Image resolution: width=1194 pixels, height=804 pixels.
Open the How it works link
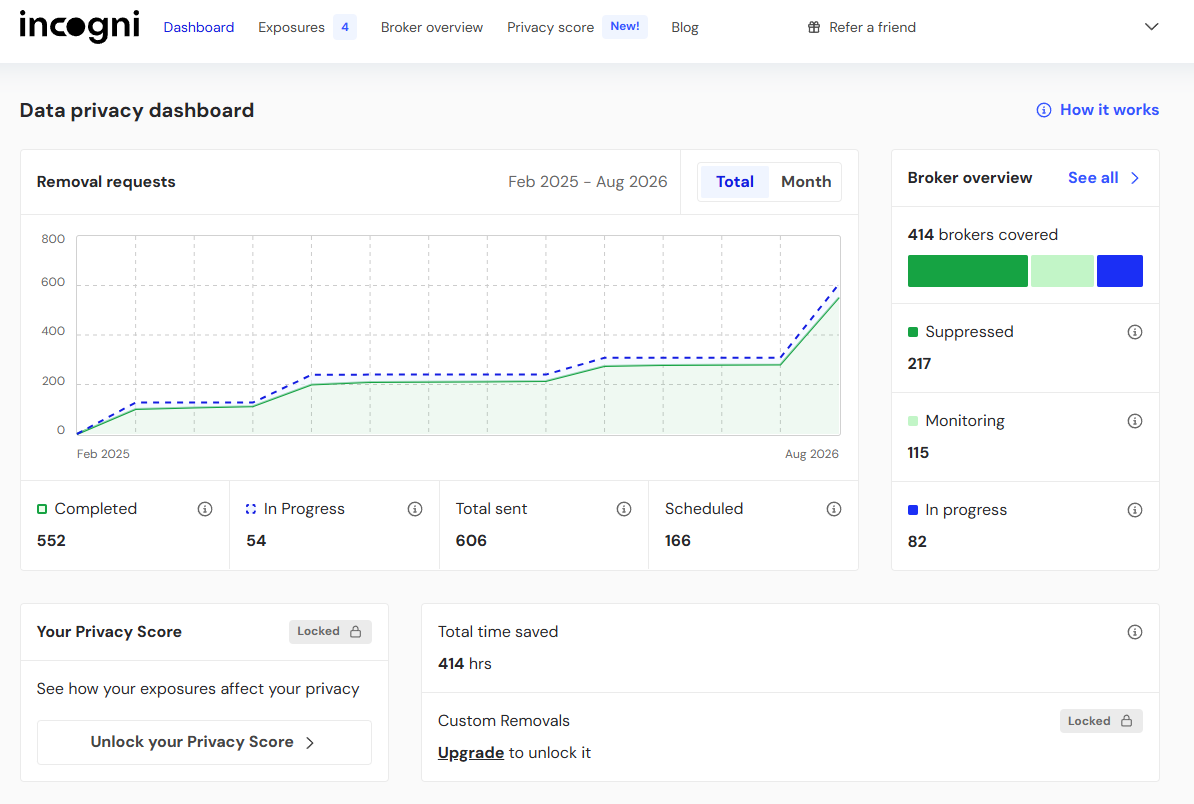1109,110
